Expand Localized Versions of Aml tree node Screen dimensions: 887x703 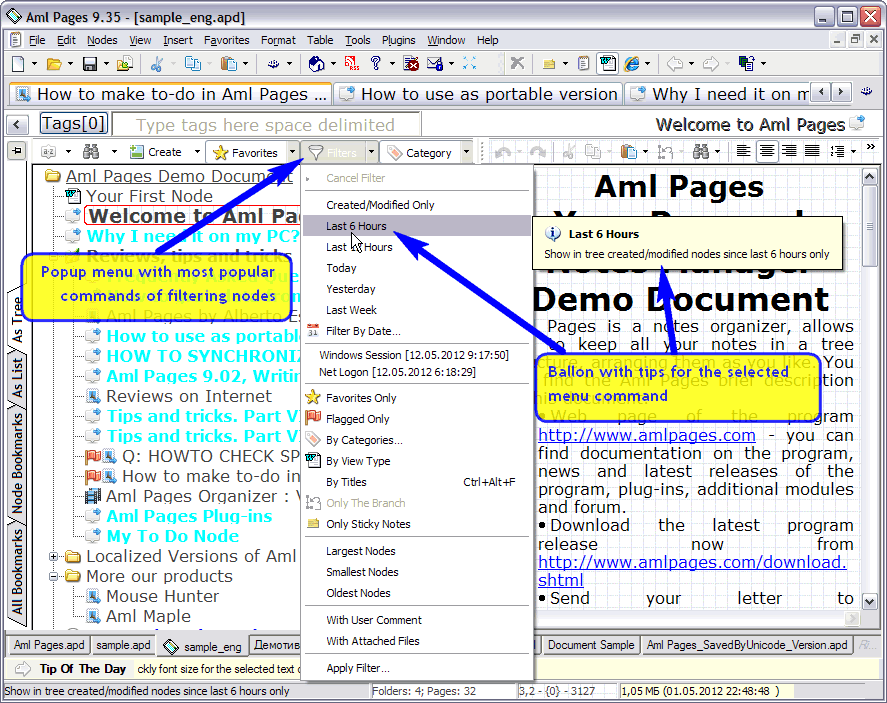pos(54,557)
